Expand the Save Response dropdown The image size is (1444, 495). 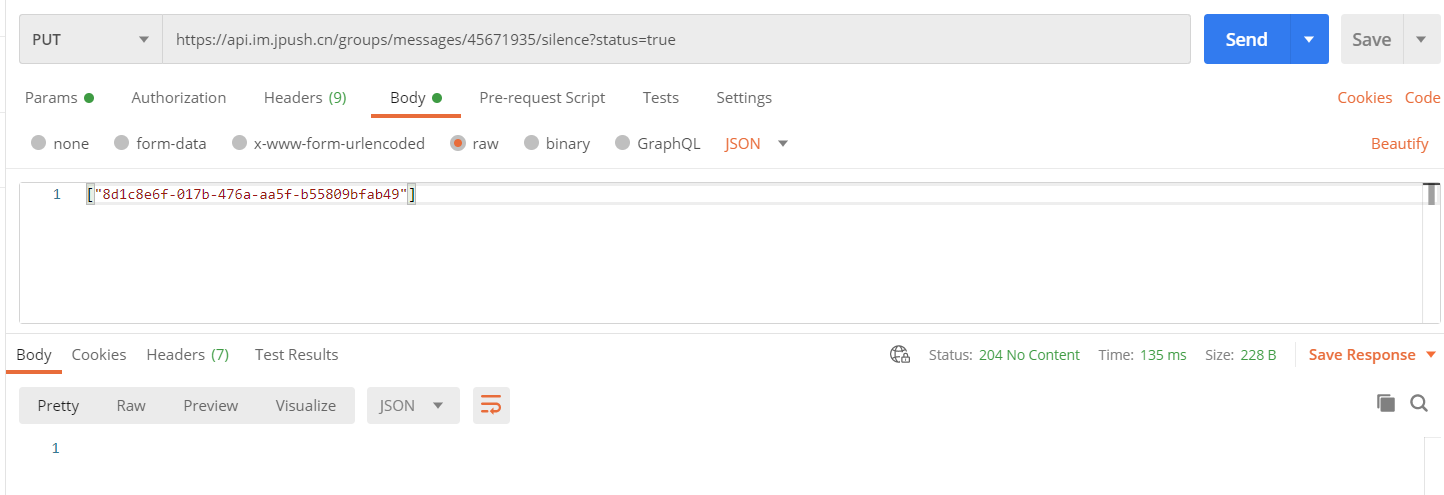[x=1430, y=355]
